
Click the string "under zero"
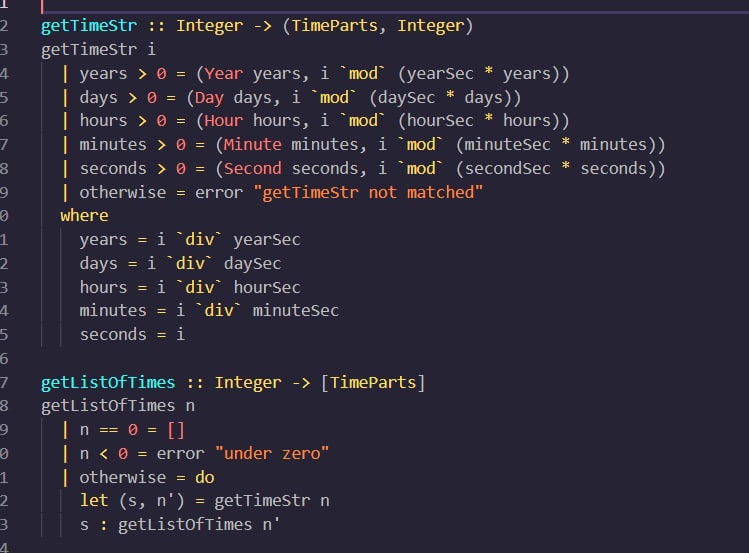point(272,453)
